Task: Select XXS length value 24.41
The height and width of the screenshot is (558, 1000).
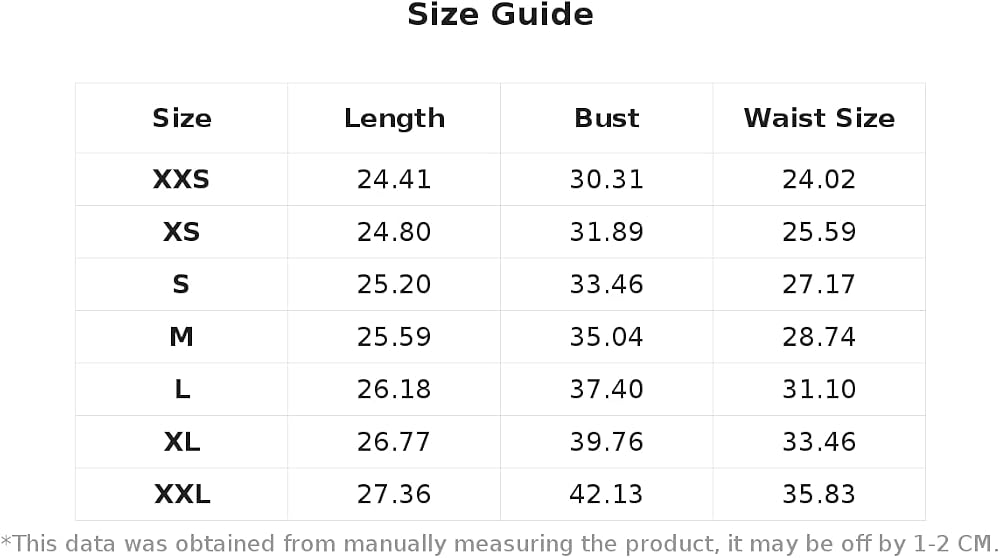Action: (x=394, y=179)
